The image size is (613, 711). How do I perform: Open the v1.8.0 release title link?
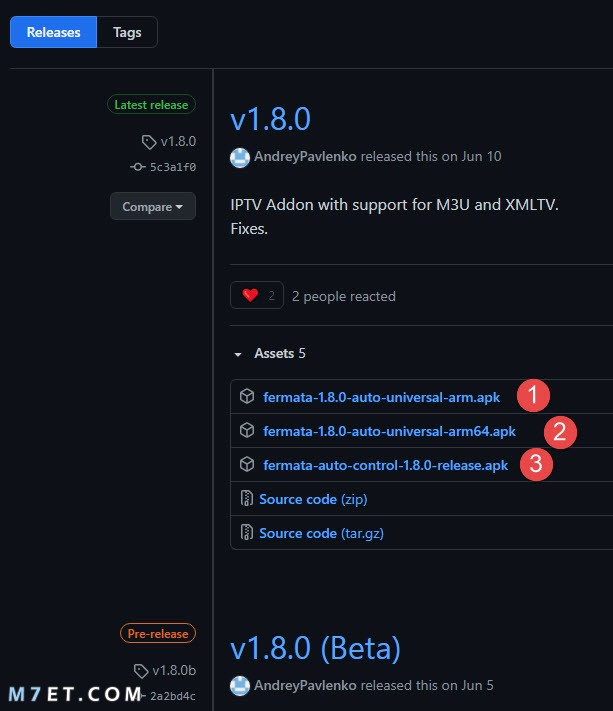click(x=270, y=119)
